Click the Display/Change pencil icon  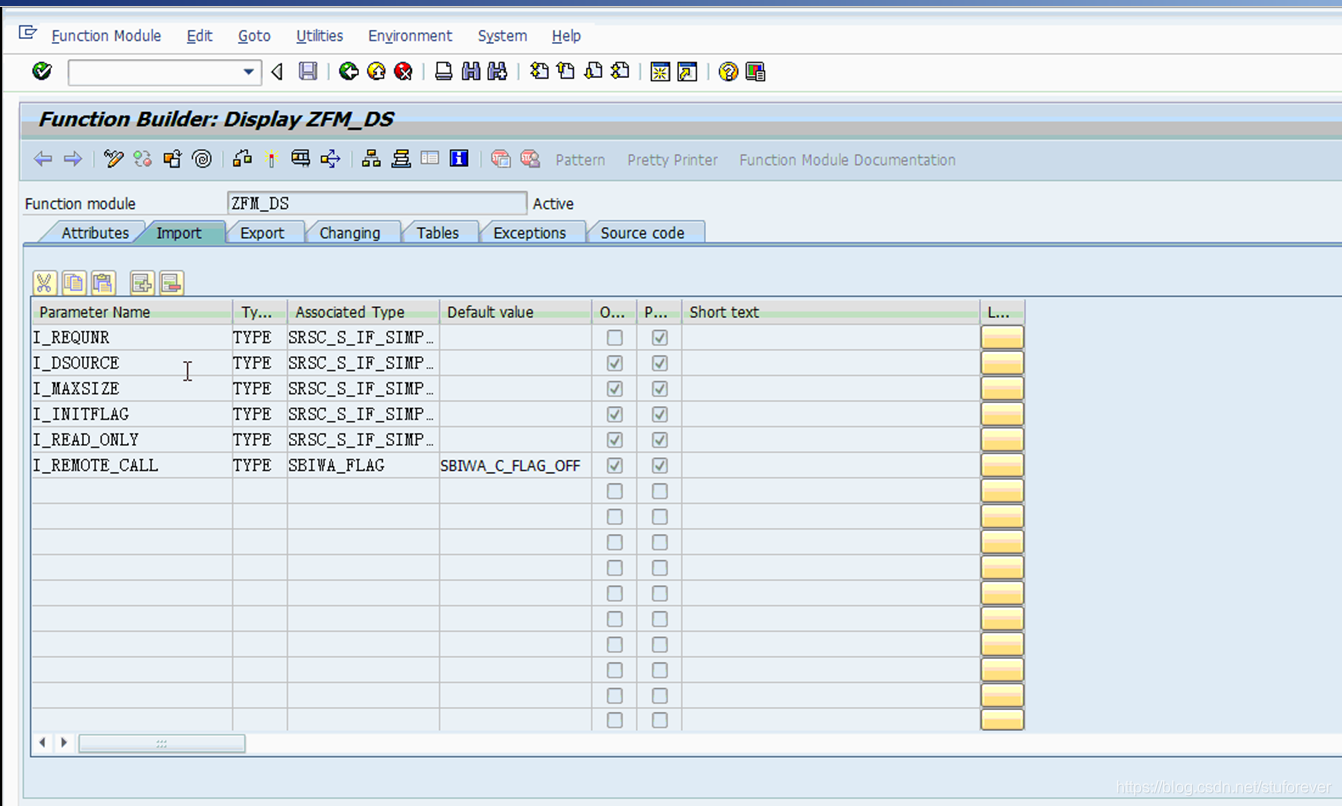click(x=113, y=159)
